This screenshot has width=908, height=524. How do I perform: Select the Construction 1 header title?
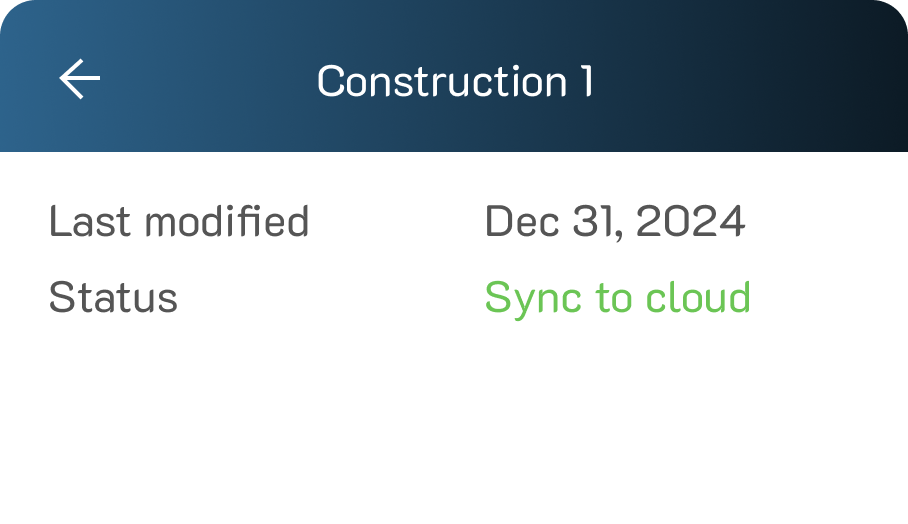(455, 81)
